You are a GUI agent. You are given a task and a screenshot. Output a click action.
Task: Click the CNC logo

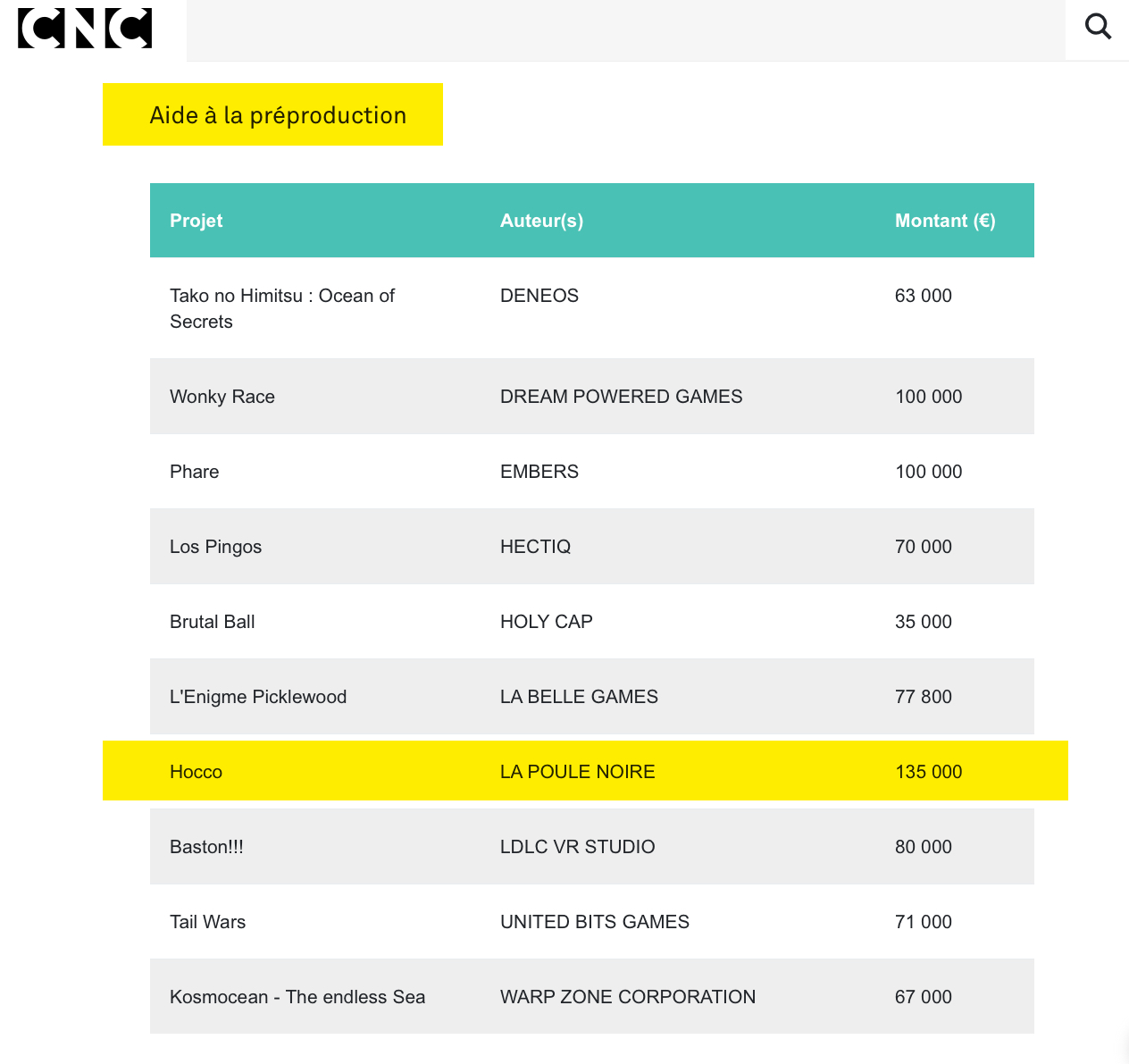pyautogui.click(x=85, y=29)
